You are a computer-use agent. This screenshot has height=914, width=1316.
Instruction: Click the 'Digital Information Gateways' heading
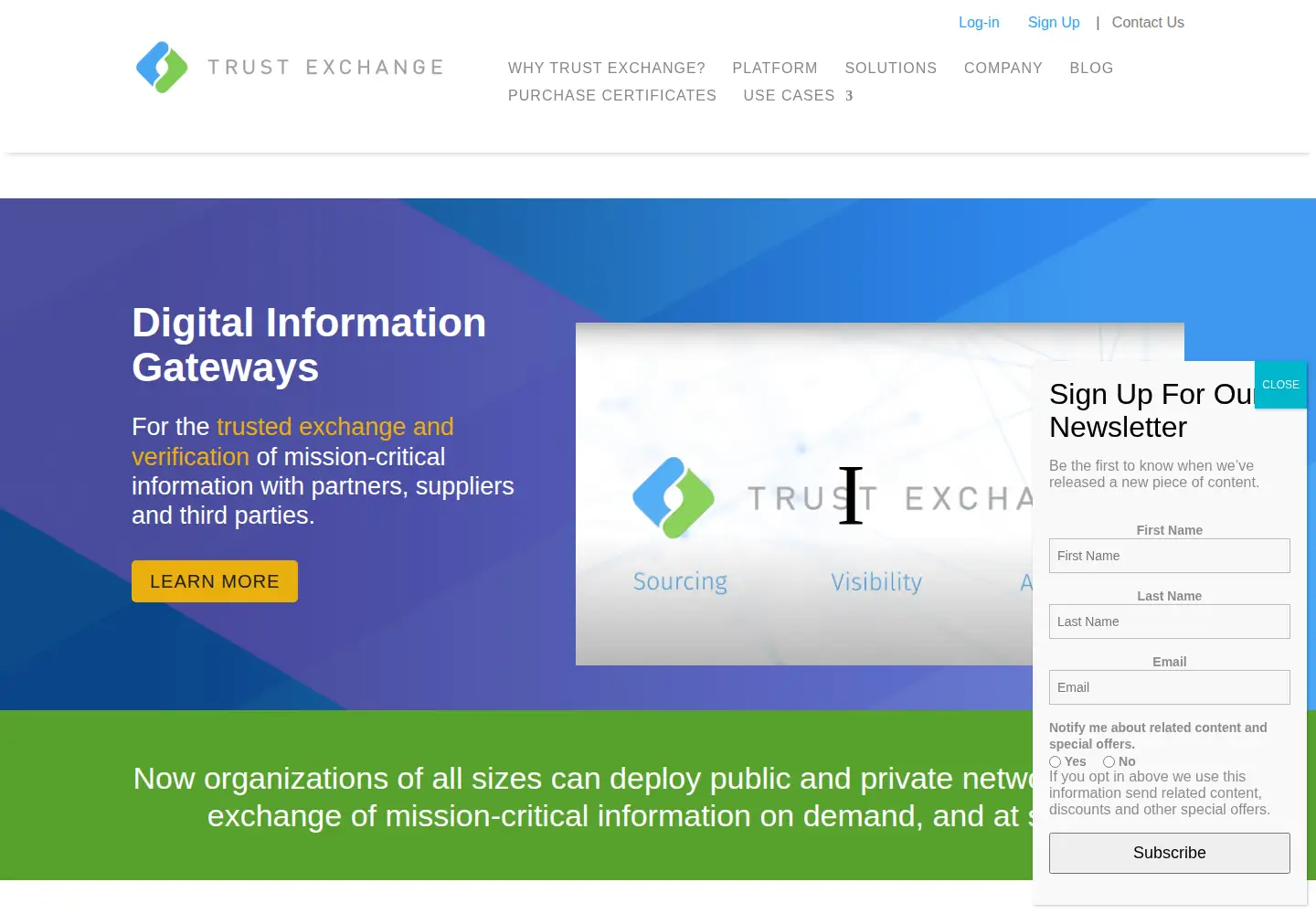tap(309, 345)
